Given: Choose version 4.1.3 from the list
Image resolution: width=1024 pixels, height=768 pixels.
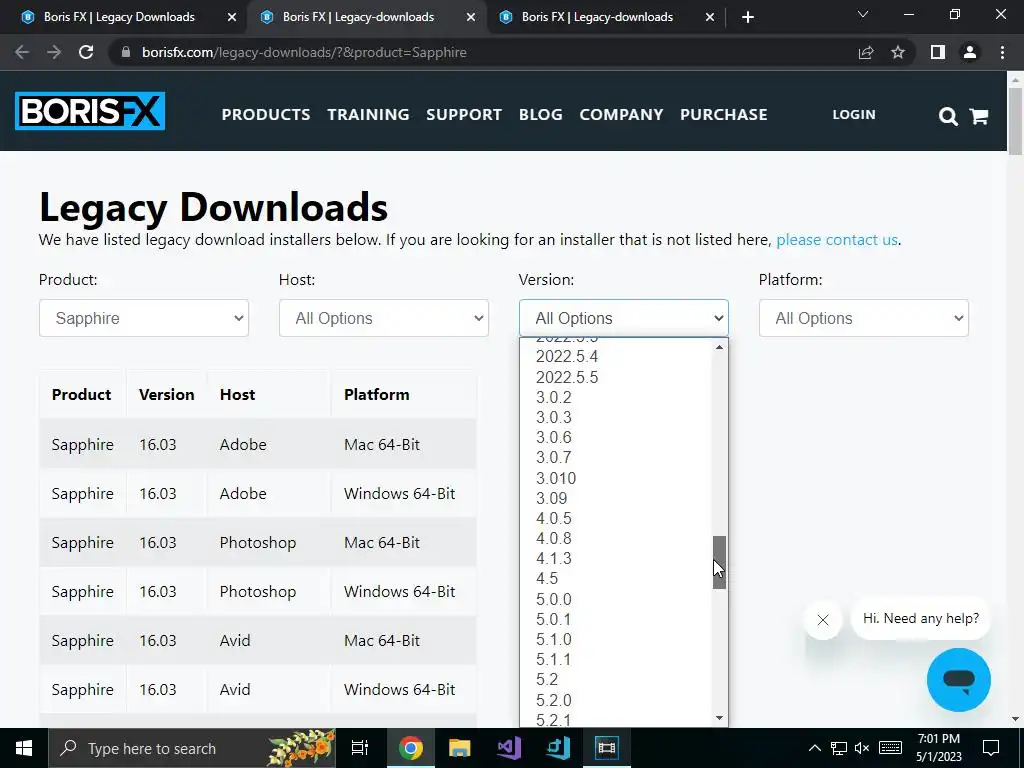Looking at the screenshot, I should click(x=554, y=558).
